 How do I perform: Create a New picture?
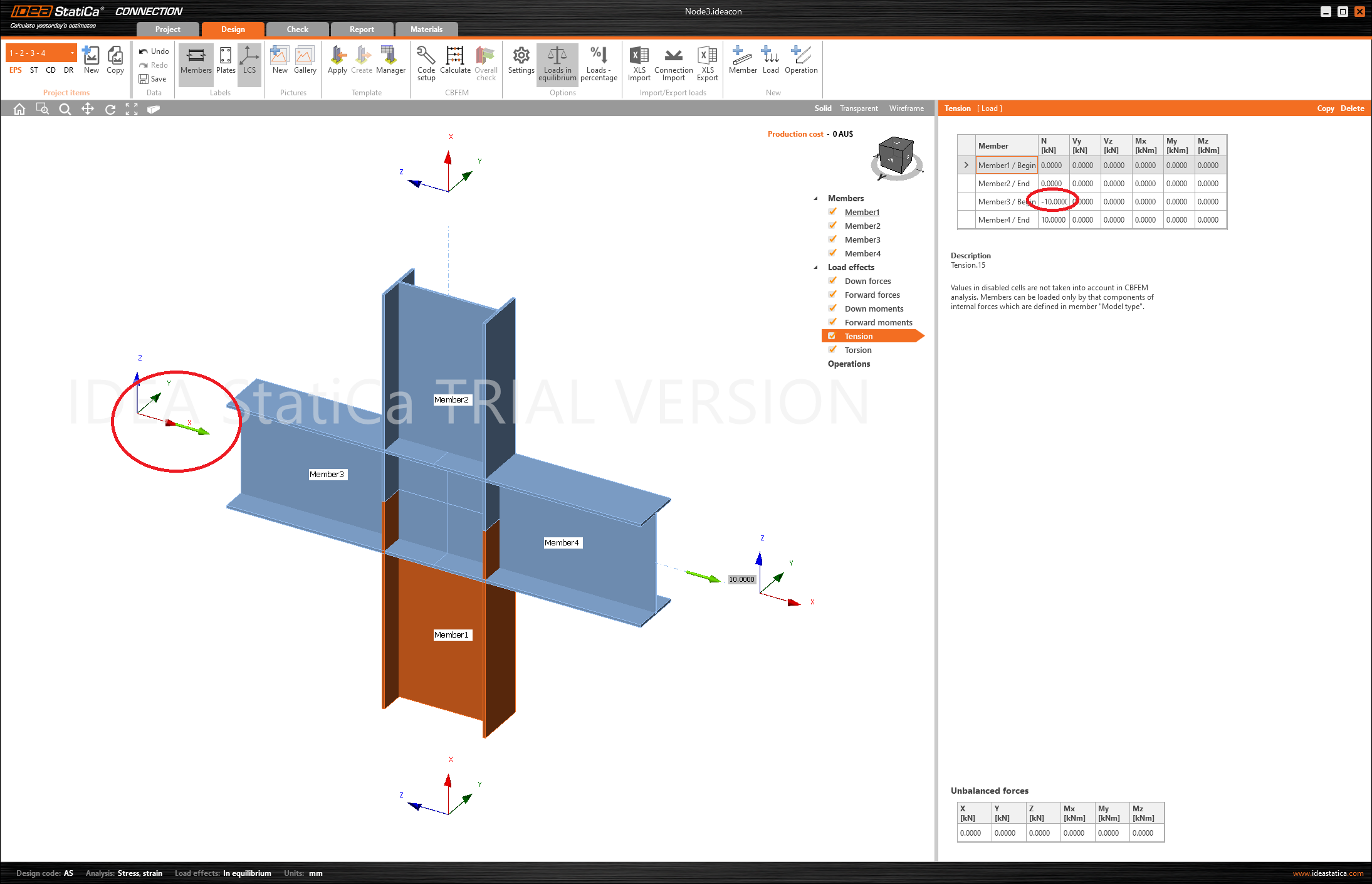tap(280, 60)
